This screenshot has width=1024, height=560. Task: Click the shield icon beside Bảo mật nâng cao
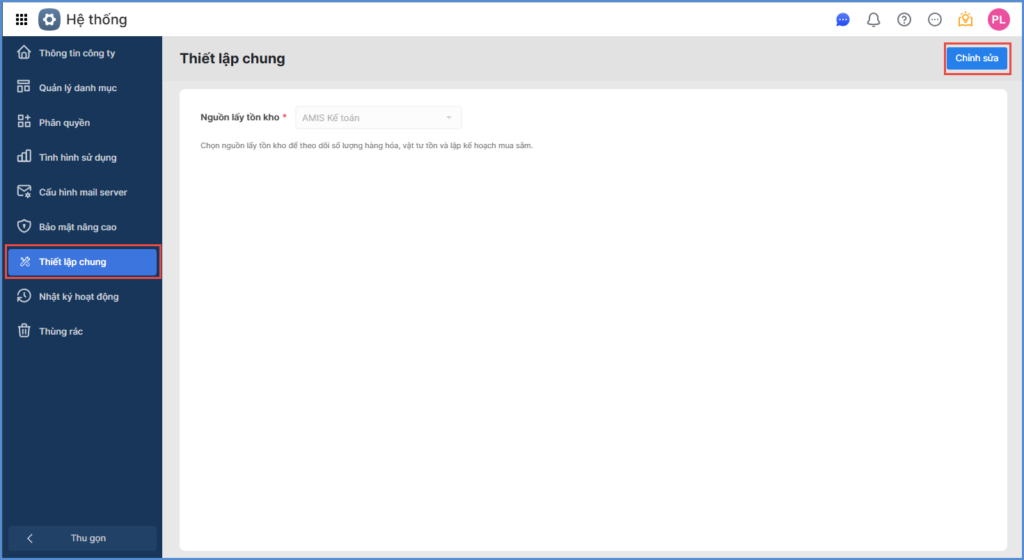coord(24,226)
